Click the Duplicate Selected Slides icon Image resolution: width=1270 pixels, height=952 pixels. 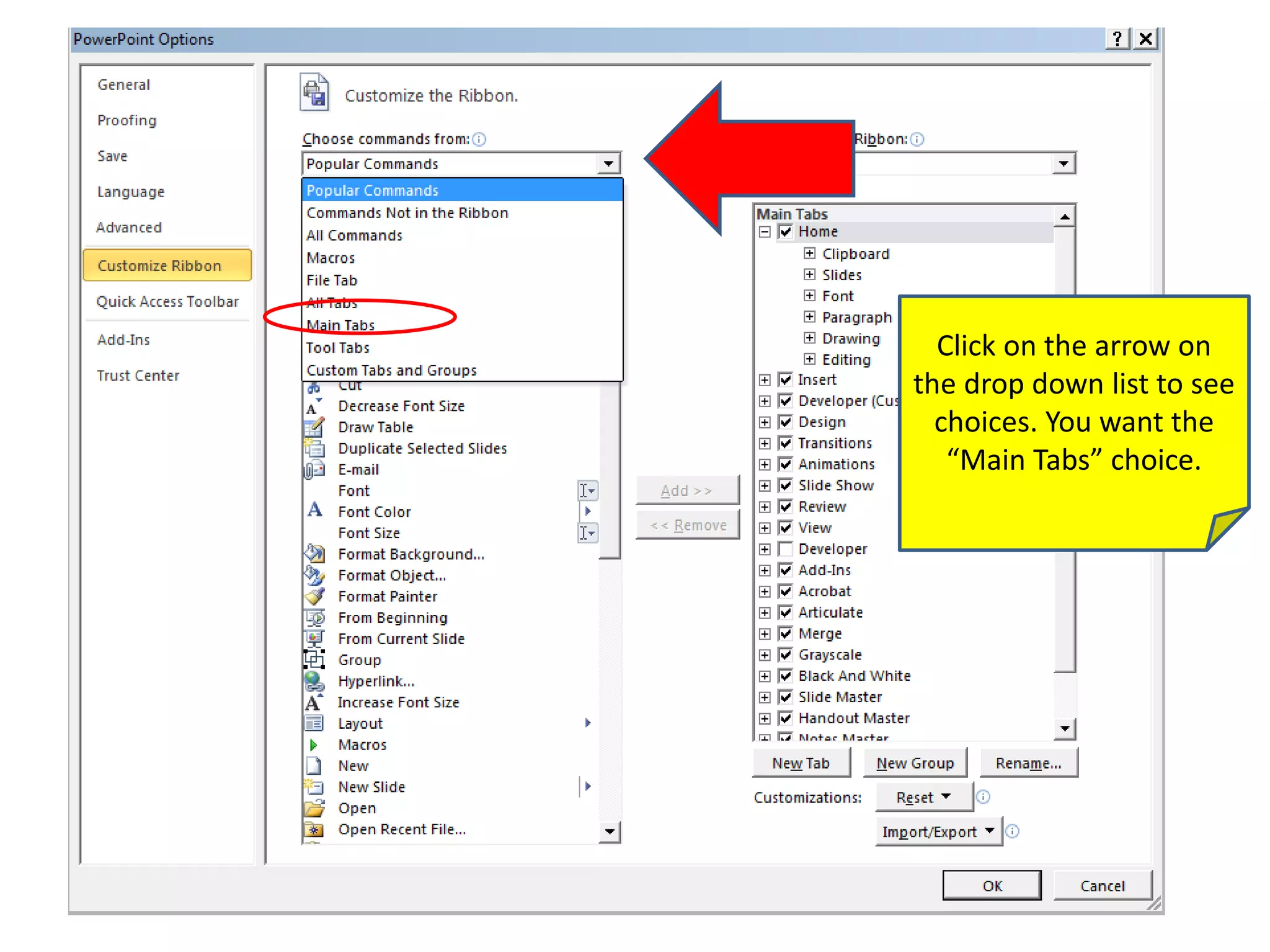(314, 449)
